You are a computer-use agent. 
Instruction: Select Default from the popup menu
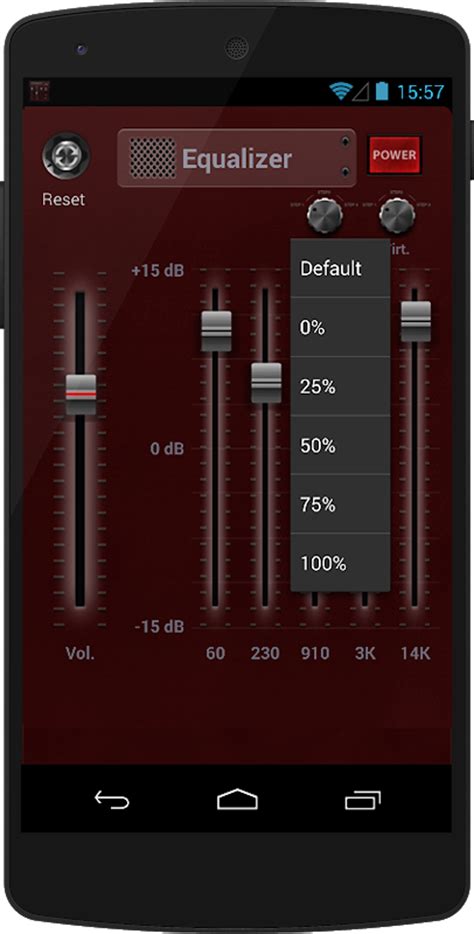(x=341, y=268)
